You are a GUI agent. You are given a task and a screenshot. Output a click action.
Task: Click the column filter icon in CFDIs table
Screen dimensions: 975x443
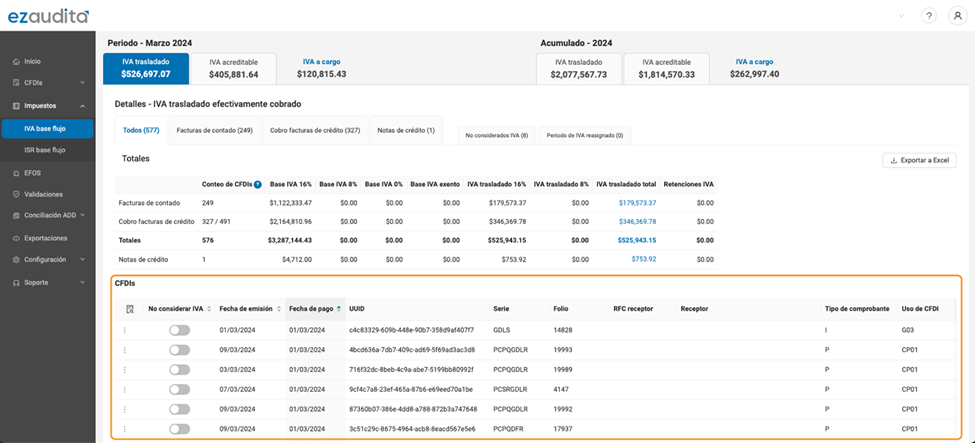click(129, 309)
